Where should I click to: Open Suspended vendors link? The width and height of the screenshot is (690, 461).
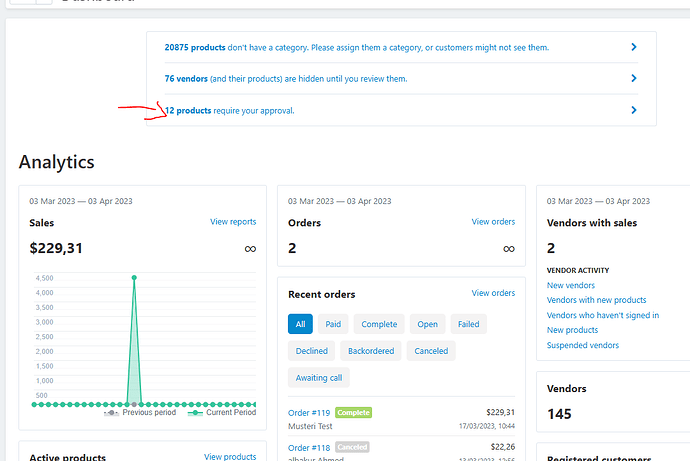pos(583,345)
